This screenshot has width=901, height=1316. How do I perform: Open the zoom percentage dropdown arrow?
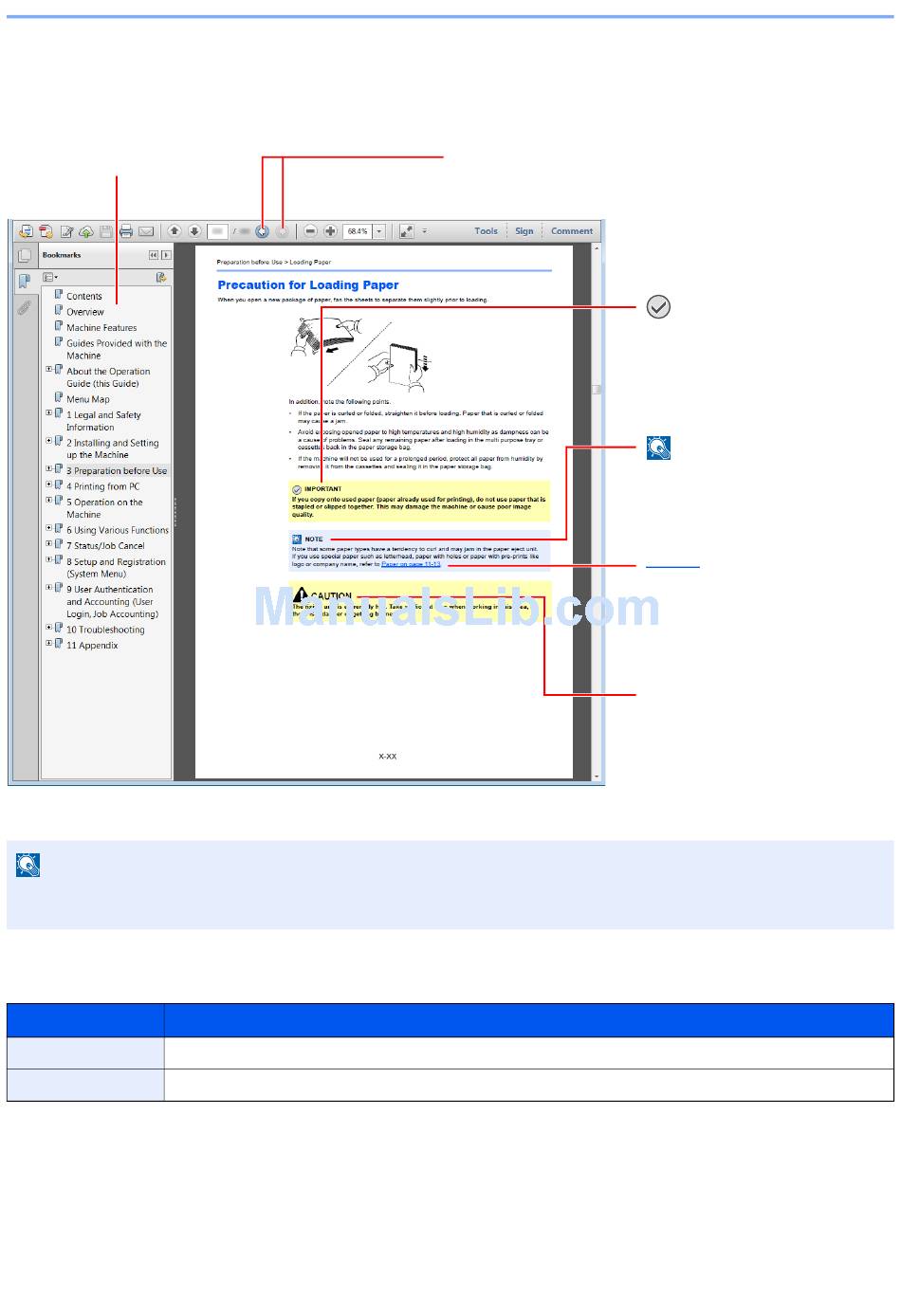[379, 231]
